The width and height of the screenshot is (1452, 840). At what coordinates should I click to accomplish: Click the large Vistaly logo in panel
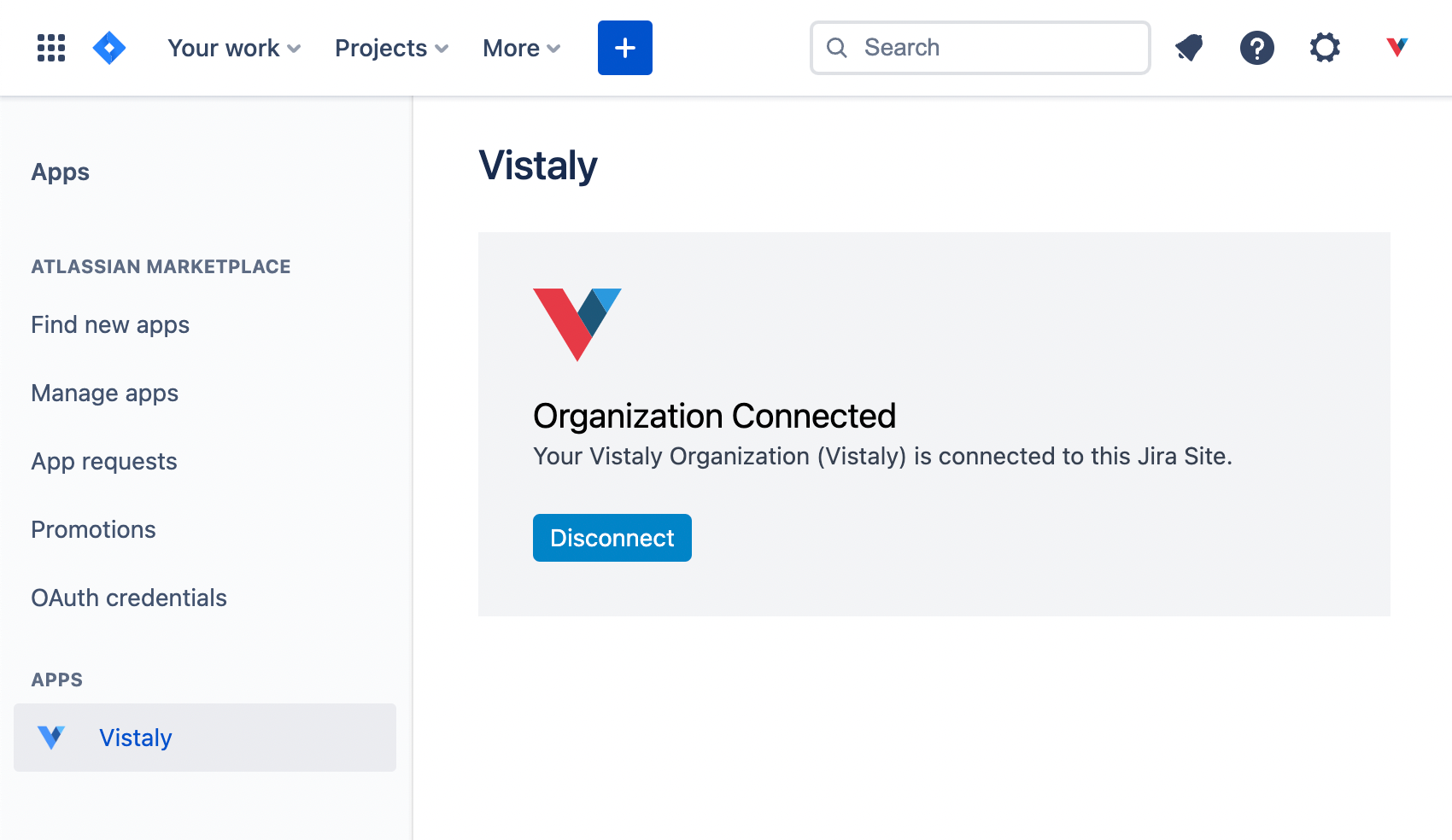[x=577, y=324]
